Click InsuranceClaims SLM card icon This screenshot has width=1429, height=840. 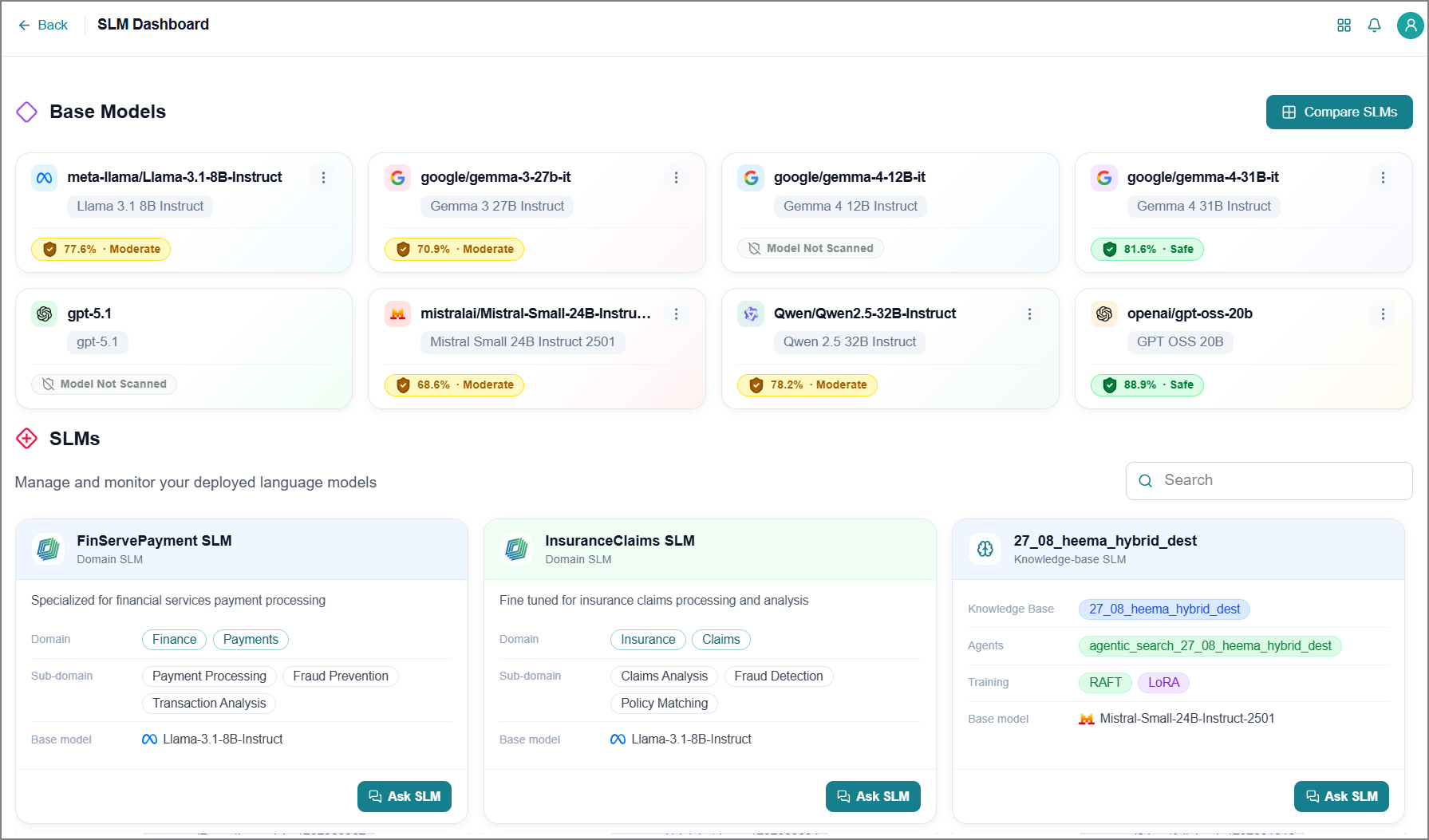pyautogui.click(x=517, y=550)
